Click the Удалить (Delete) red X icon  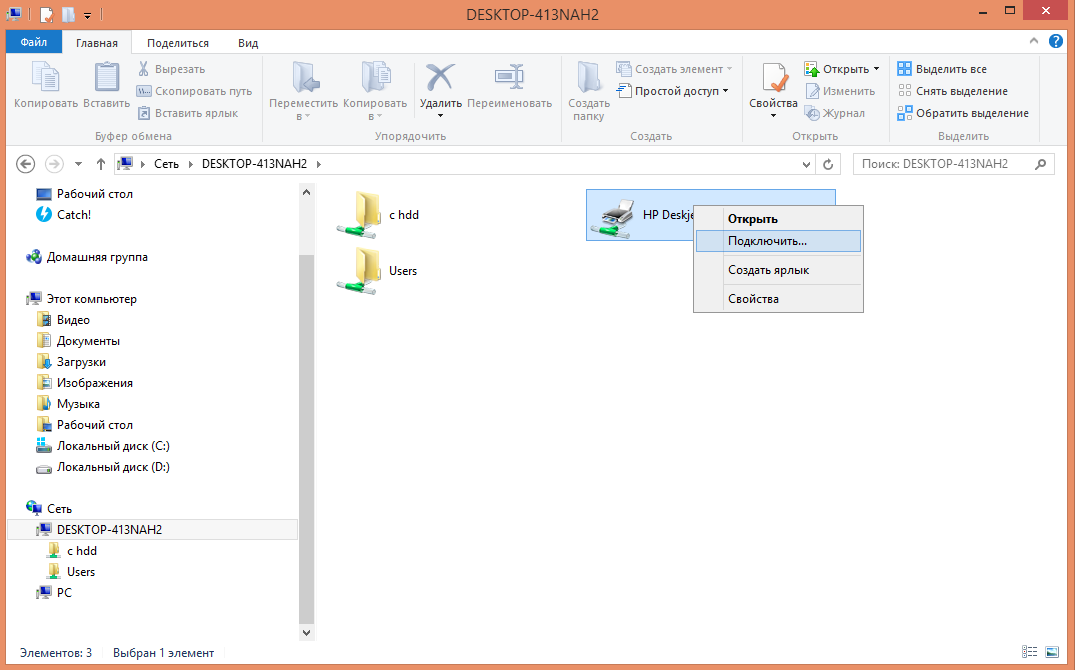(440, 79)
